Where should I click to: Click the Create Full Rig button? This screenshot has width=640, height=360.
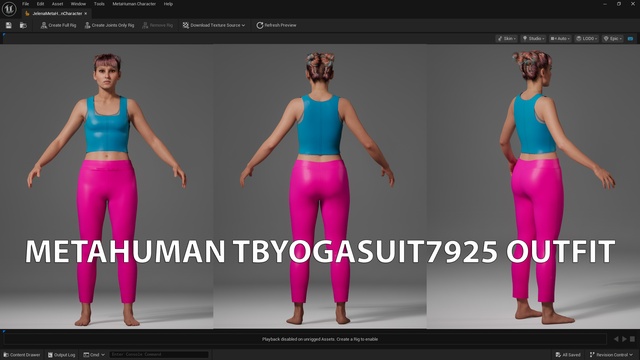[58, 25]
